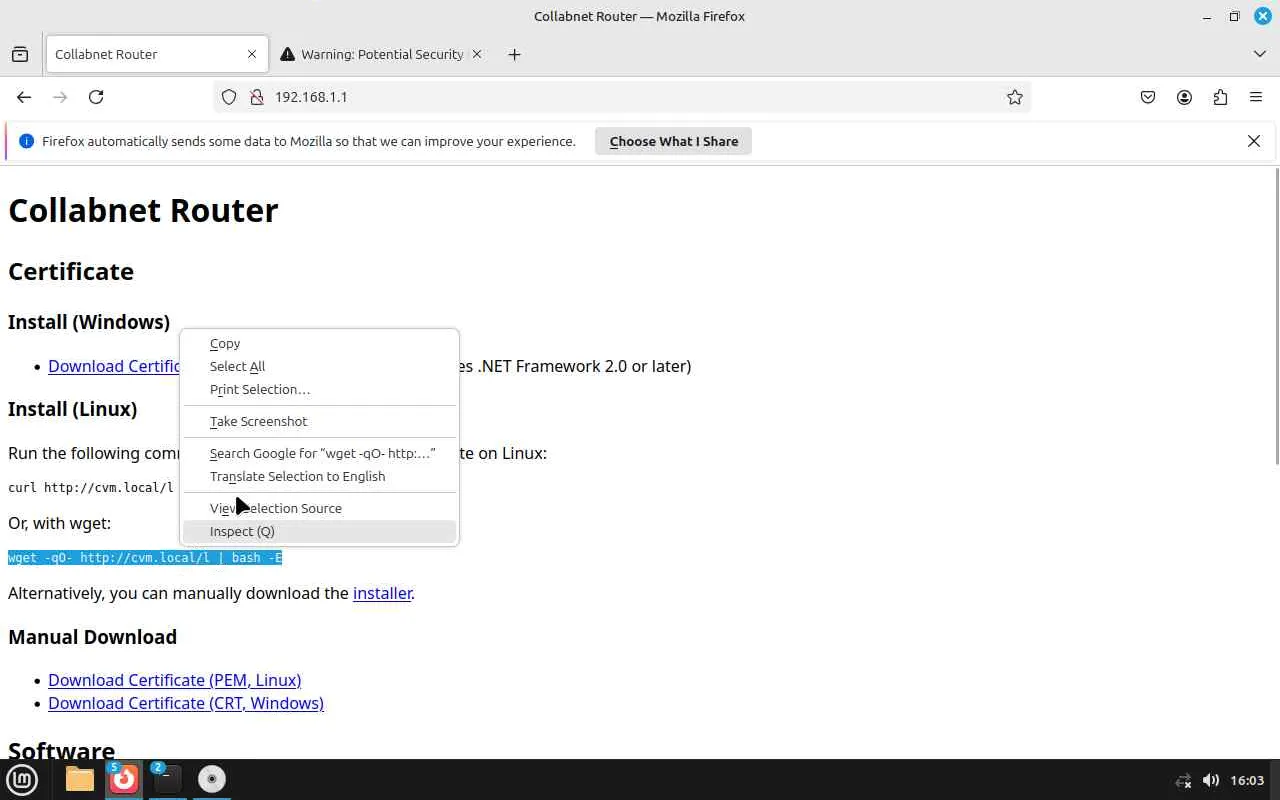The image size is (1280, 800).
Task: Choose Copy from the context menu
Action: point(319,343)
